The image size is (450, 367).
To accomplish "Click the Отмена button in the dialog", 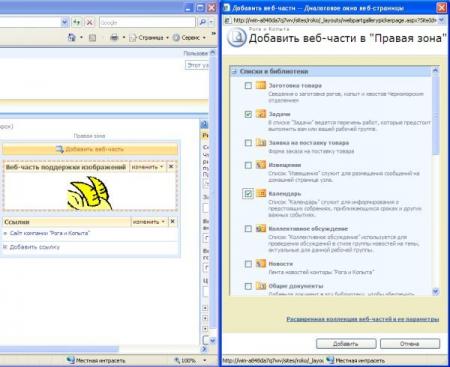I will pos(410,344).
